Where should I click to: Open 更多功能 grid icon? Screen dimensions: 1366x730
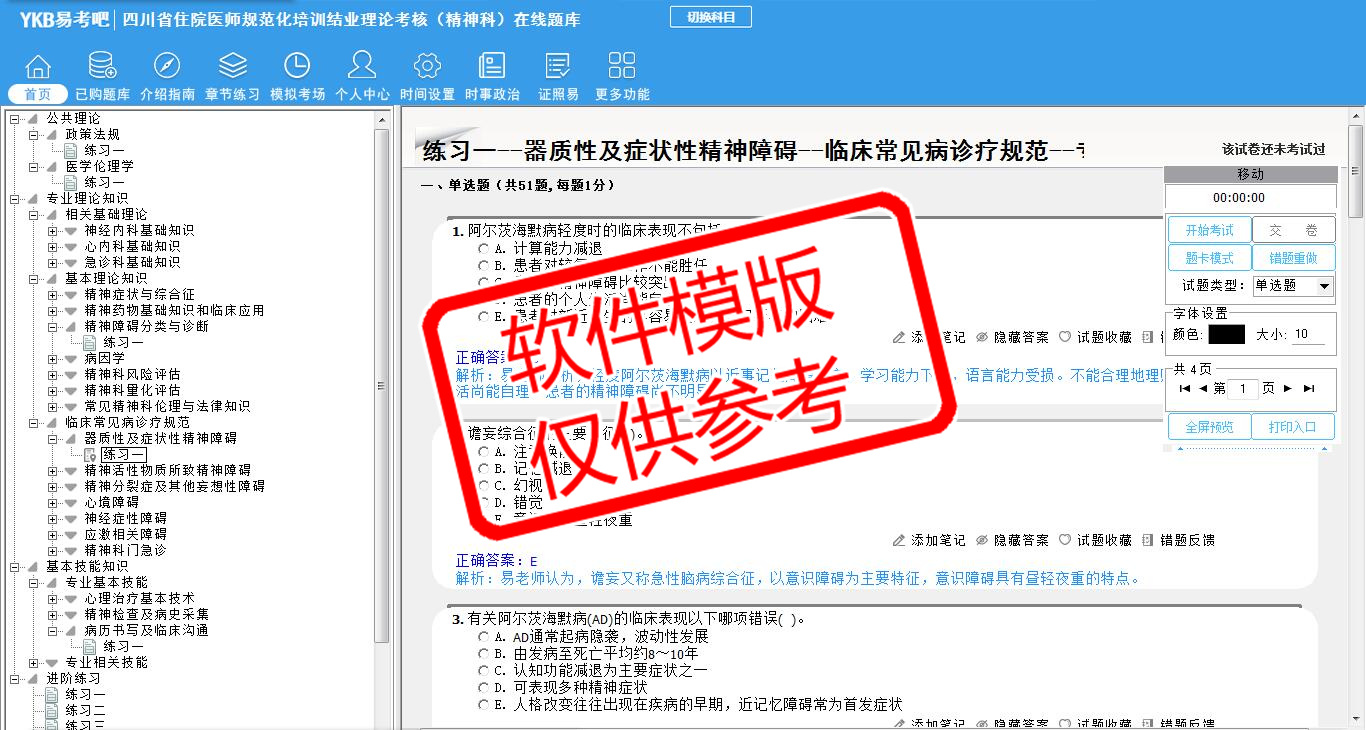coord(622,66)
